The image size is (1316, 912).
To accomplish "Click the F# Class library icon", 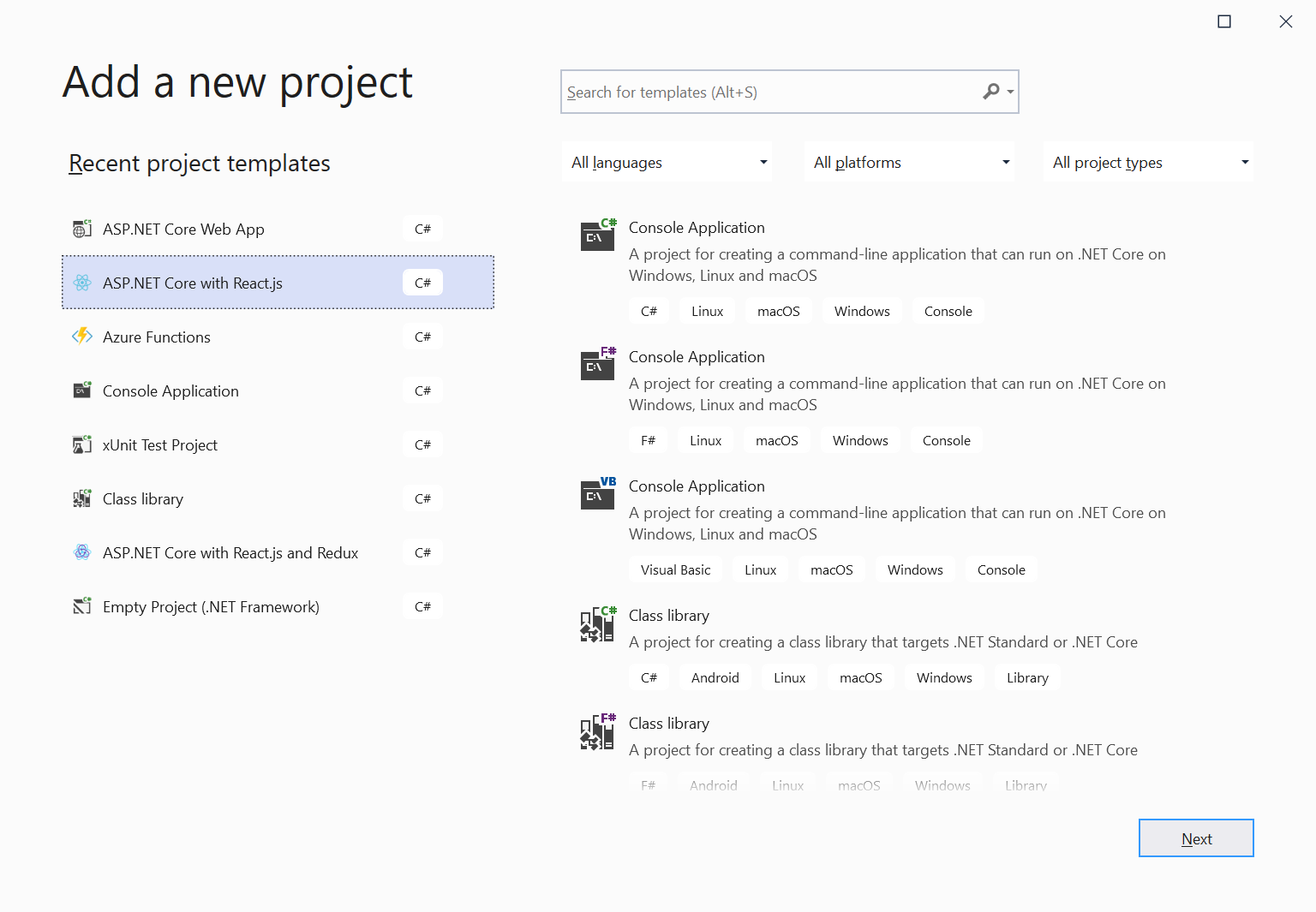I will [x=597, y=732].
